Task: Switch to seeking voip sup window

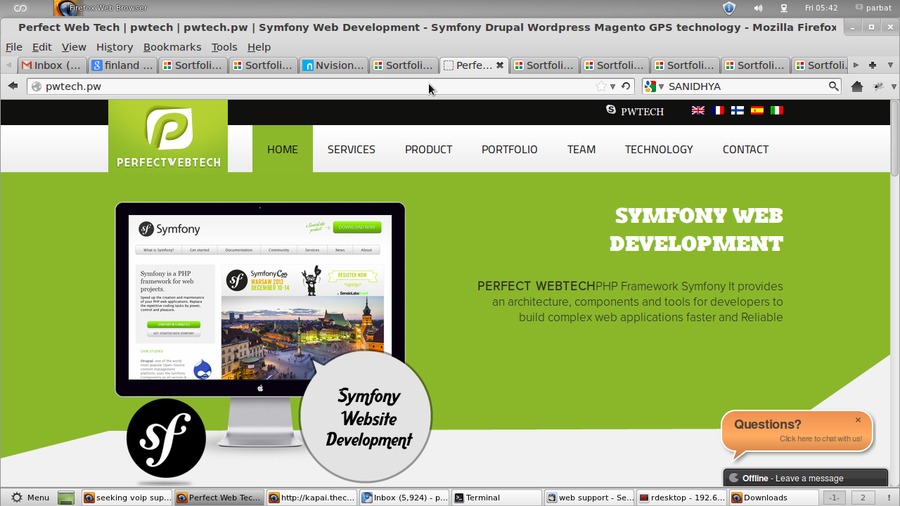Action: click(127, 497)
